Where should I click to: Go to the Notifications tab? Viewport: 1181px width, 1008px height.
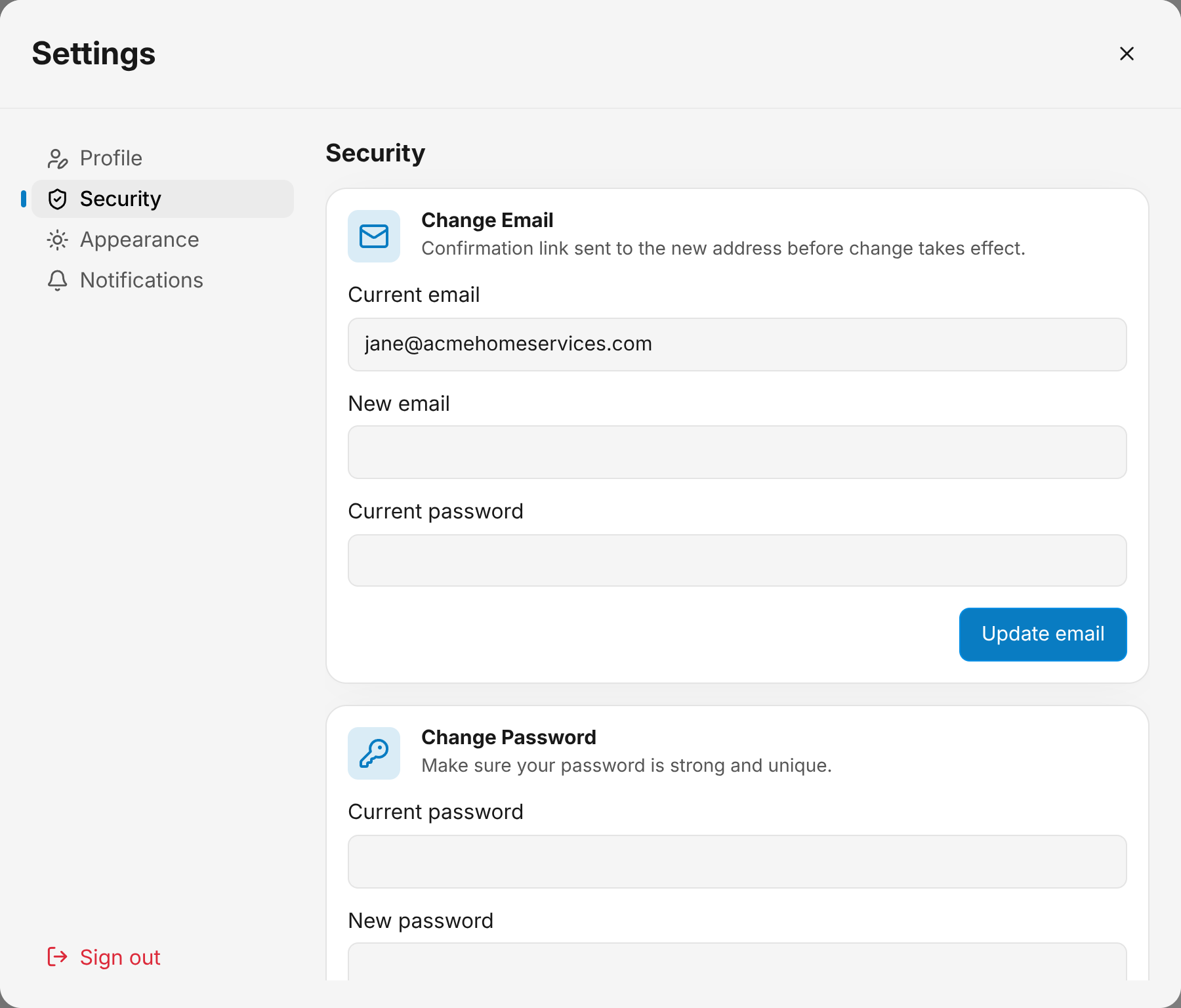pos(163,280)
